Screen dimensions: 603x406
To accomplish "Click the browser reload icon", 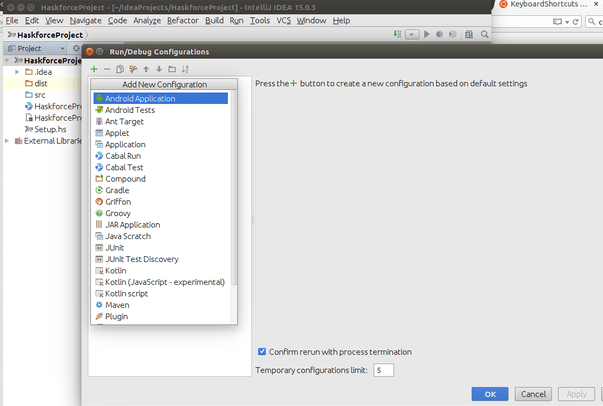I will [x=576, y=22].
